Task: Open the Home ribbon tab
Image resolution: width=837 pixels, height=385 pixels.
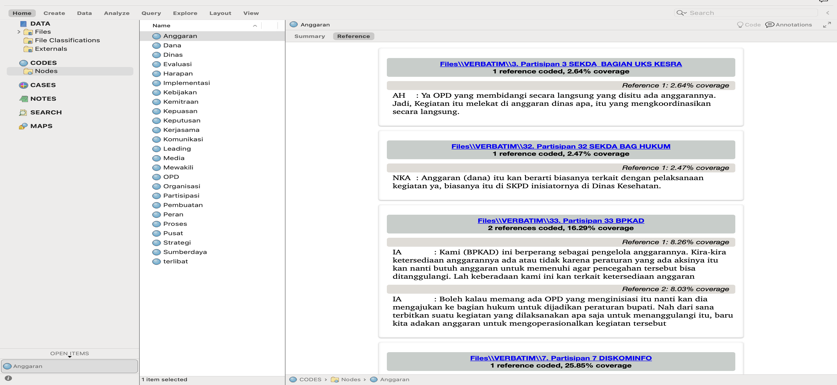Action: point(22,13)
